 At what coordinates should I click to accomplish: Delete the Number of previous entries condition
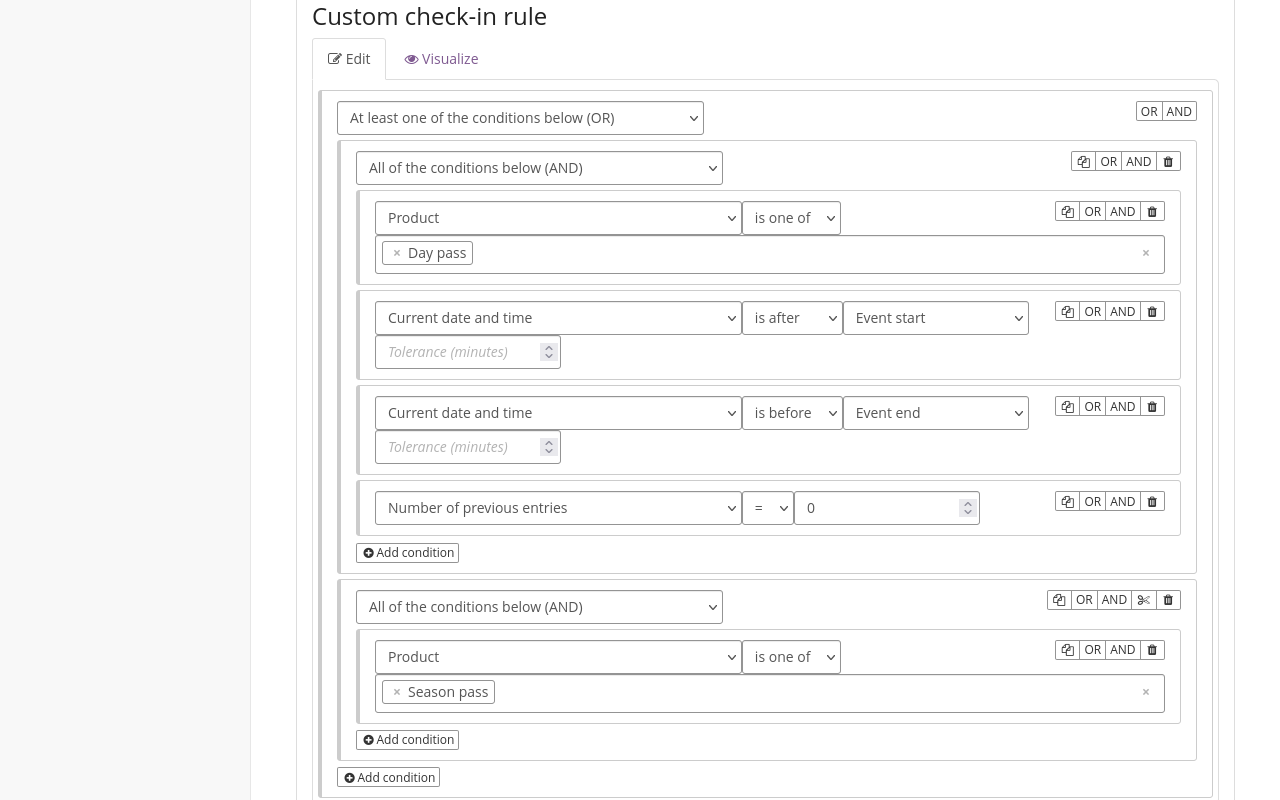click(x=1152, y=502)
